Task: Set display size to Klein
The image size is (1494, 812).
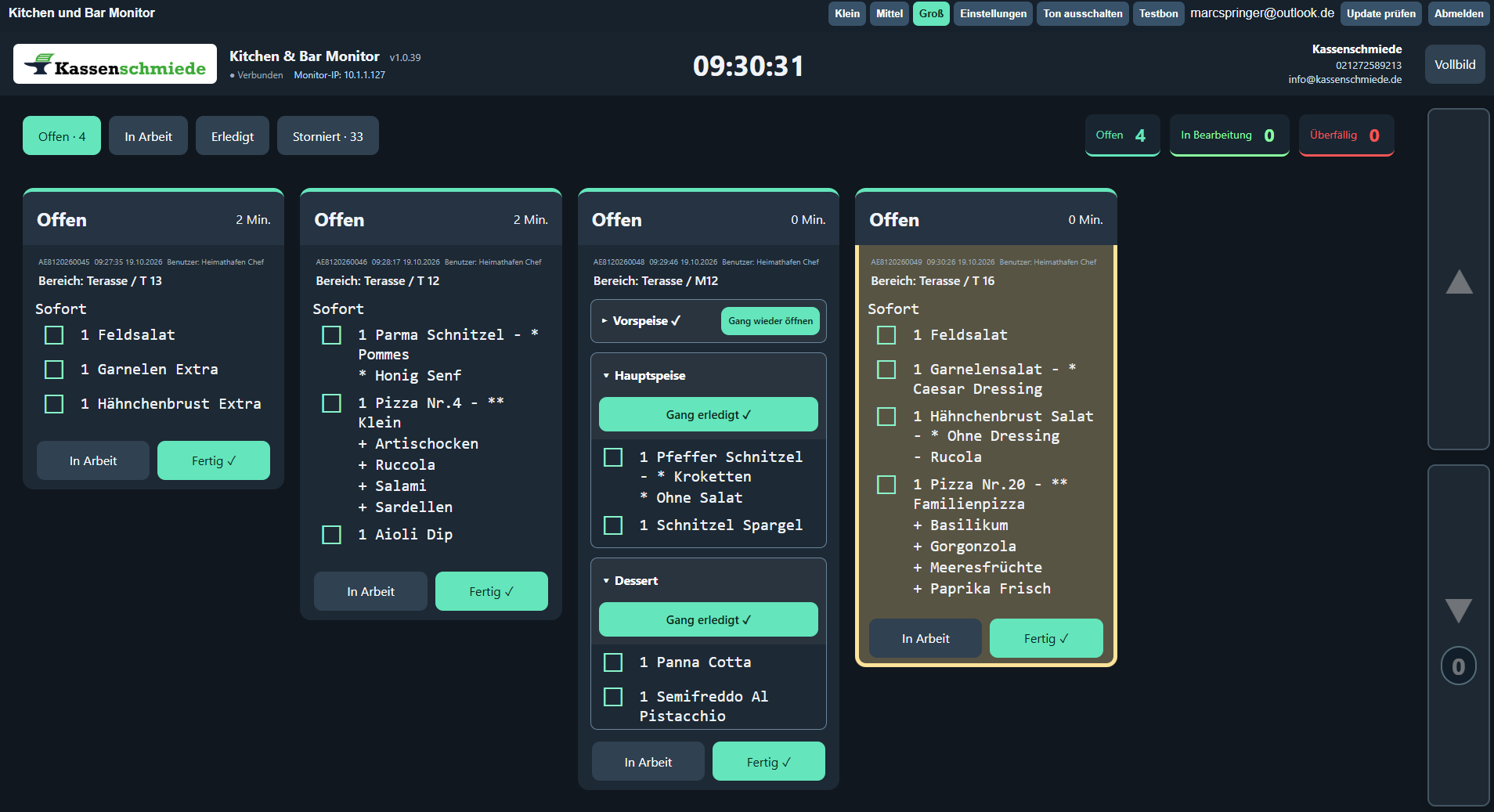Action: (x=847, y=13)
